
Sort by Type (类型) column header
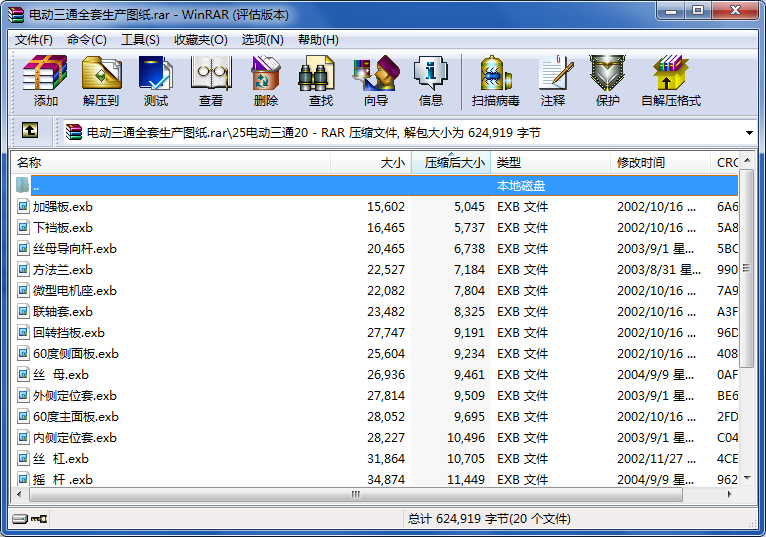[551, 163]
